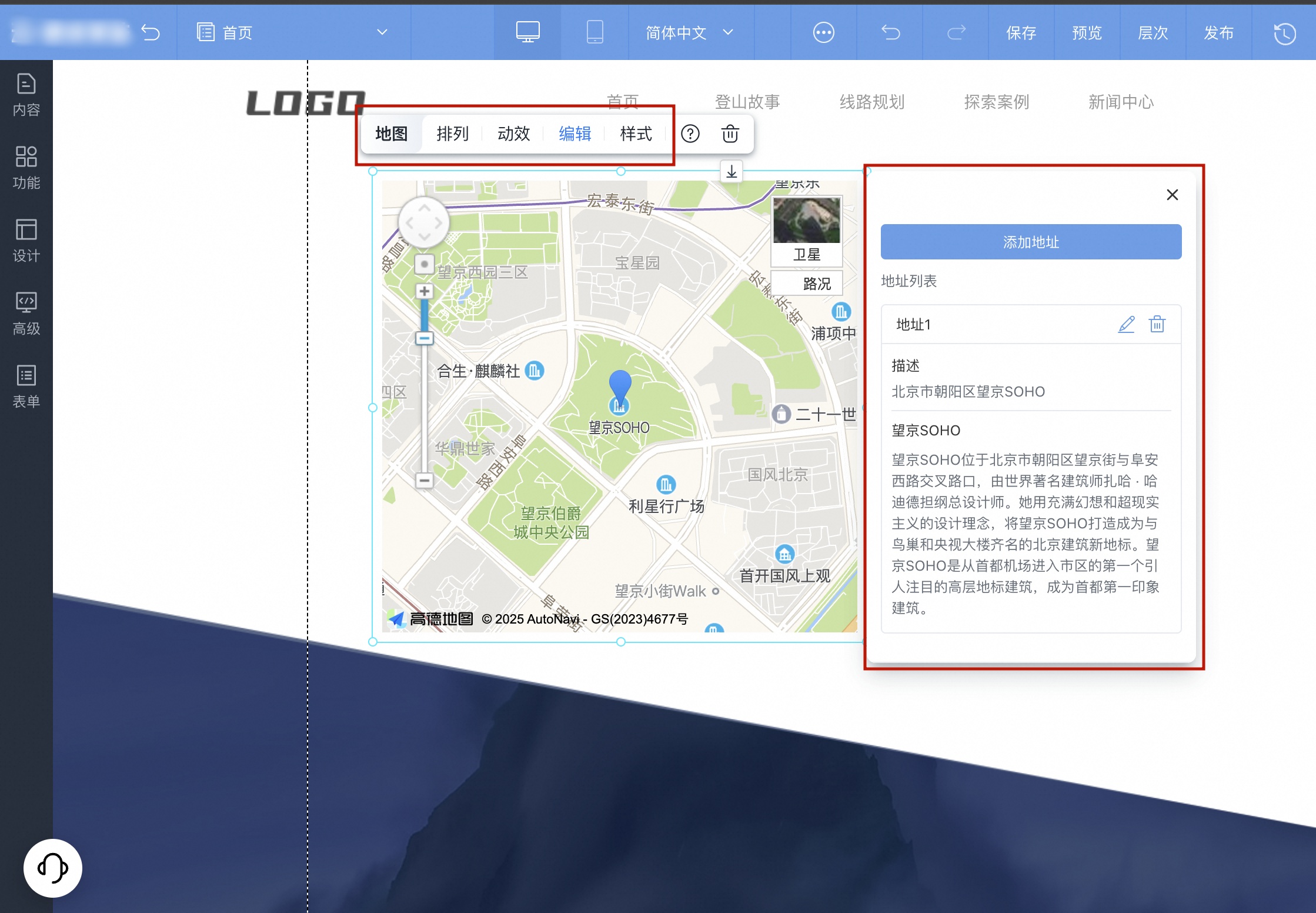This screenshot has height=913, width=1316.
Task: Redo the last undone action
Action: coord(956,32)
